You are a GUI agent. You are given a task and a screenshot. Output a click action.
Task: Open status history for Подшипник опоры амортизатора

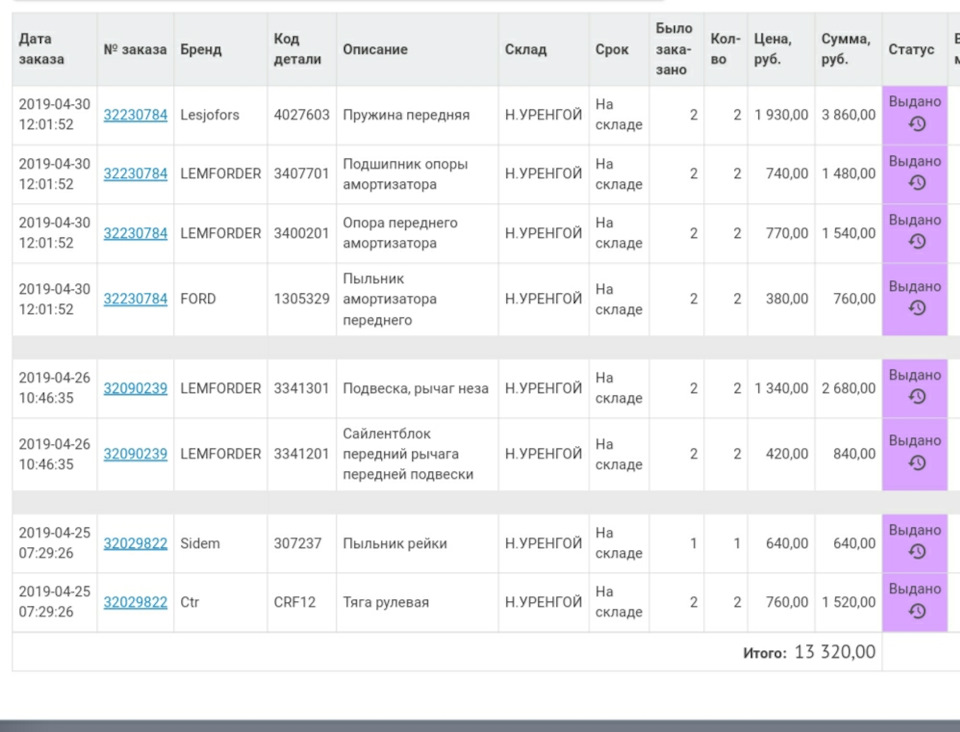click(x=916, y=183)
